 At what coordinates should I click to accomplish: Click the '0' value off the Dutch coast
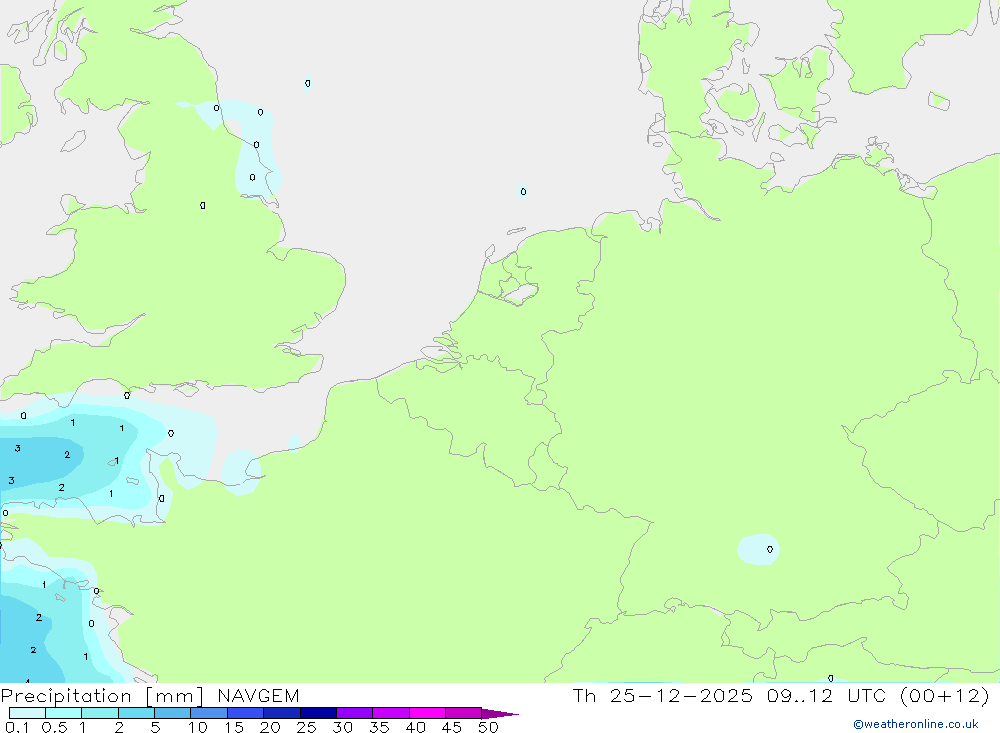click(x=523, y=191)
